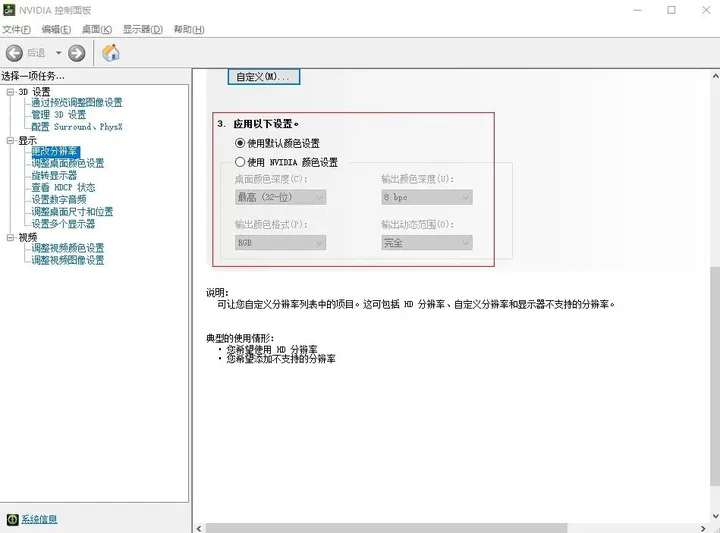
Task: Click the vertical scrollbar up arrow
Action: click(715, 76)
